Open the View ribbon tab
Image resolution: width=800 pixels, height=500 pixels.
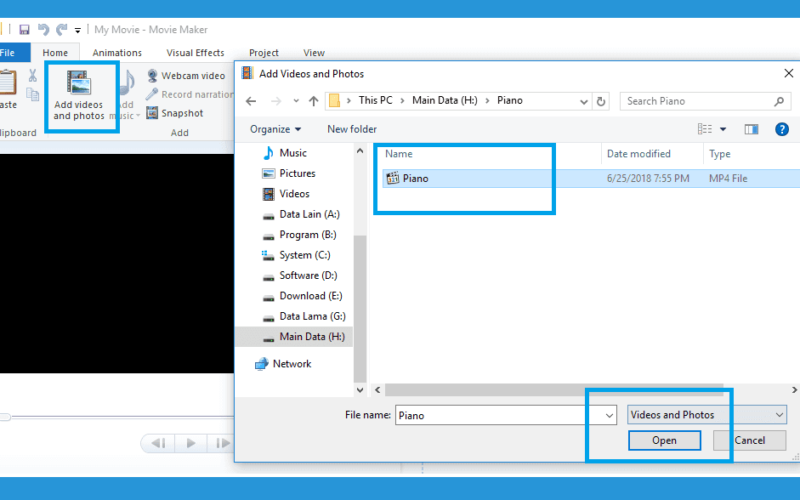click(314, 53)
